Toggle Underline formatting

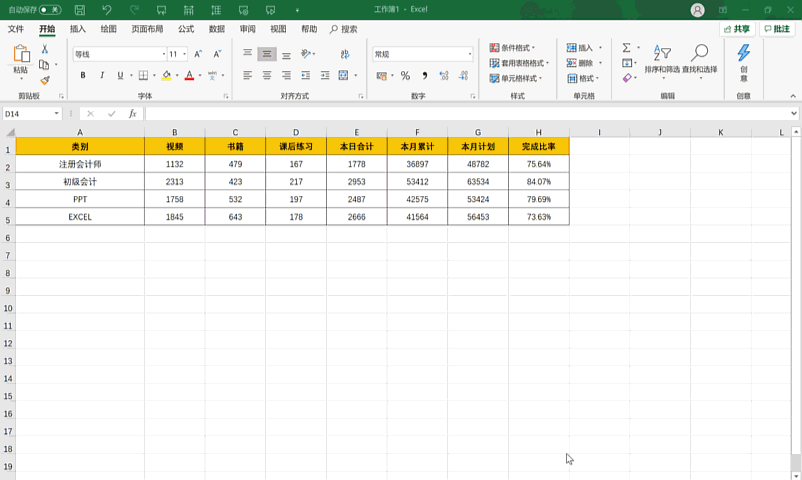120,75
